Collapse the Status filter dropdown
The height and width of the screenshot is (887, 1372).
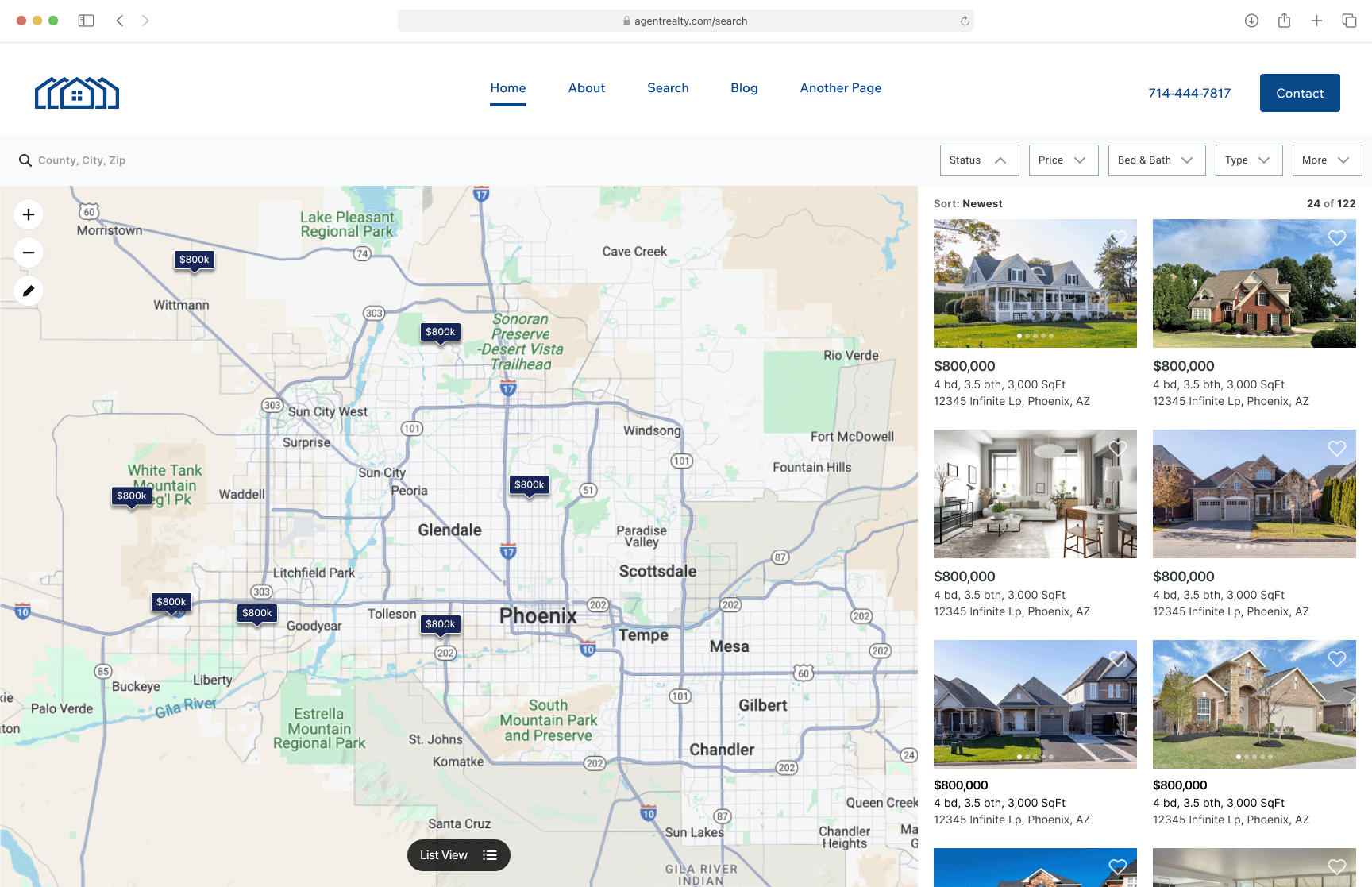click(x=978, y=160)
